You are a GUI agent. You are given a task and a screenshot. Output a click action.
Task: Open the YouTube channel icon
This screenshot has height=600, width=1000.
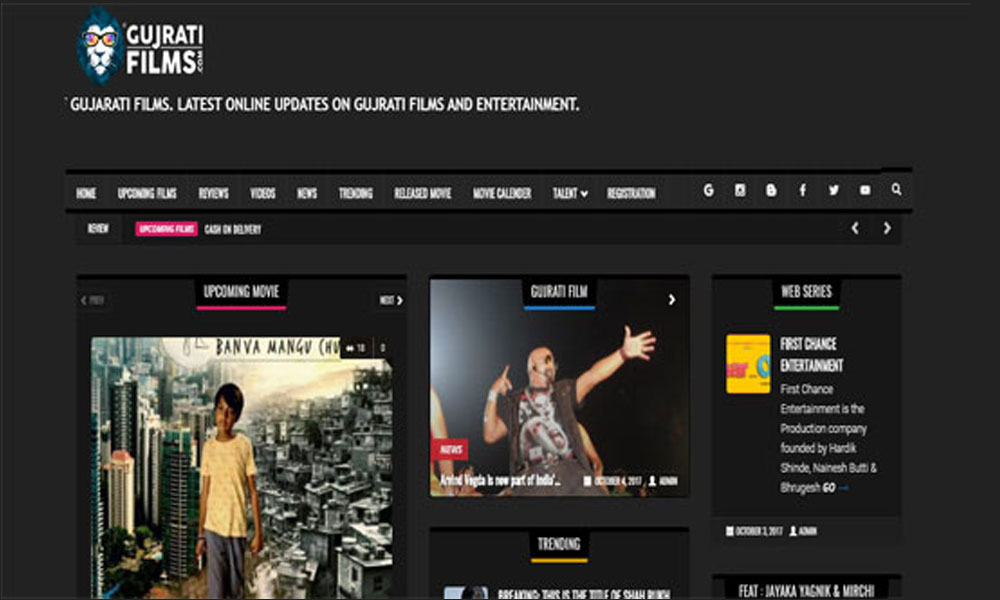865,191
